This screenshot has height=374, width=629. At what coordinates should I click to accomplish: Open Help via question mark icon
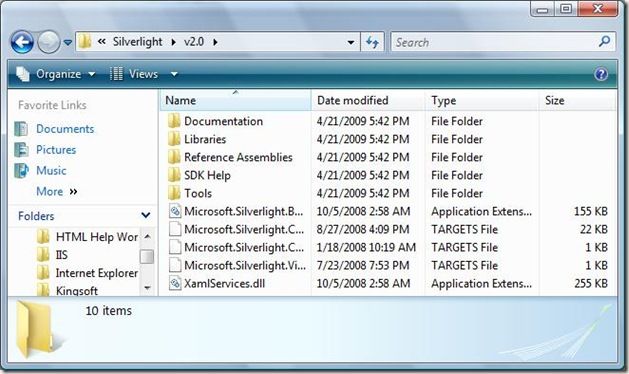(601, 74)
